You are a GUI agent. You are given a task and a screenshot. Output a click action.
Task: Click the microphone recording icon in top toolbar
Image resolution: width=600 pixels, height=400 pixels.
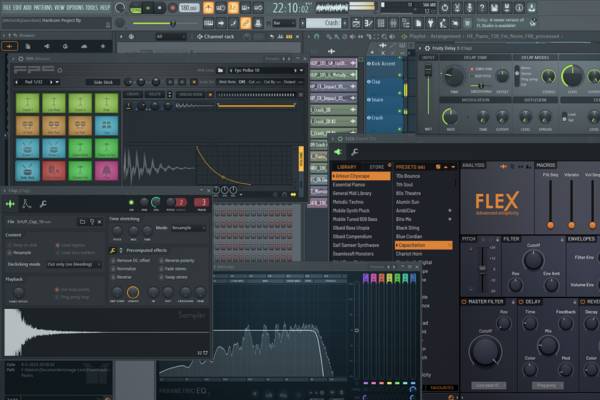tap(470, 7)
